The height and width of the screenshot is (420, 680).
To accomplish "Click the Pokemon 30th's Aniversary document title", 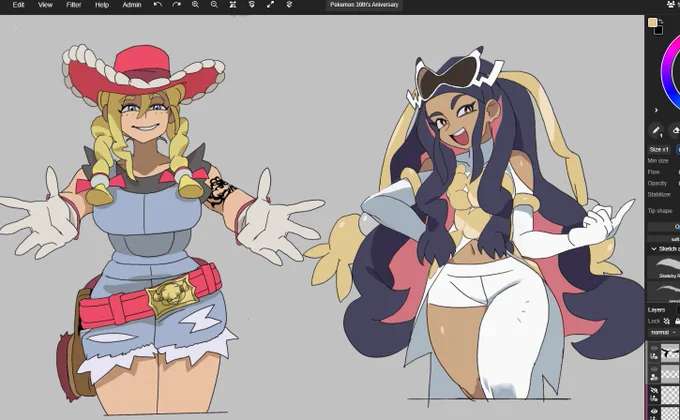I will click(364, 5).
